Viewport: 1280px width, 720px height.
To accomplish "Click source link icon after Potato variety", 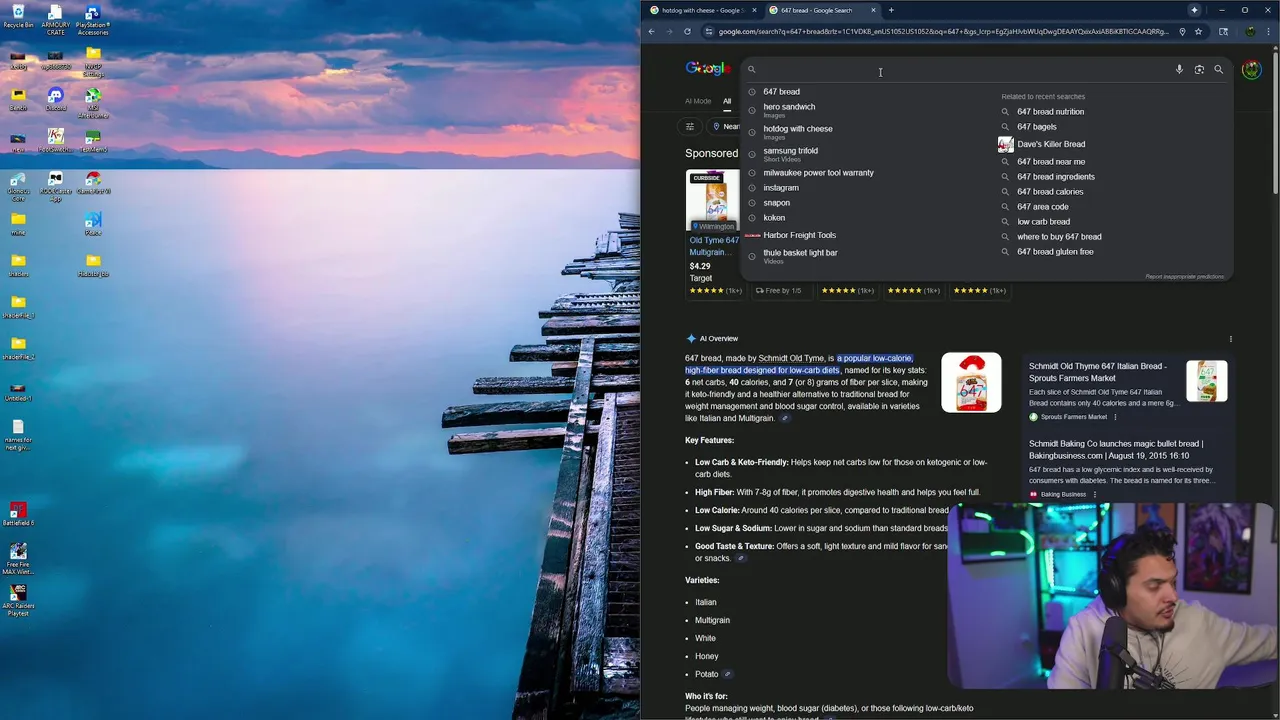I will point(728,674).
